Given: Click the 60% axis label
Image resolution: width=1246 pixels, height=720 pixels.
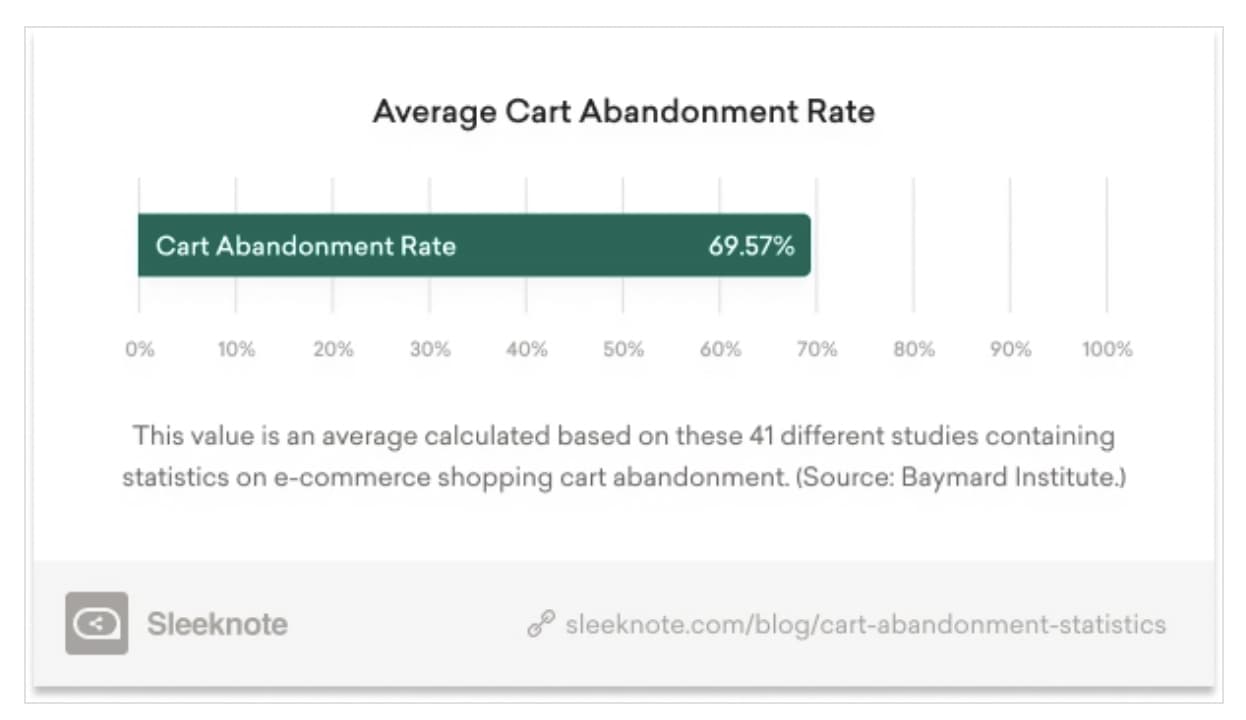Looking at the screenshot, I should [720, 350].
